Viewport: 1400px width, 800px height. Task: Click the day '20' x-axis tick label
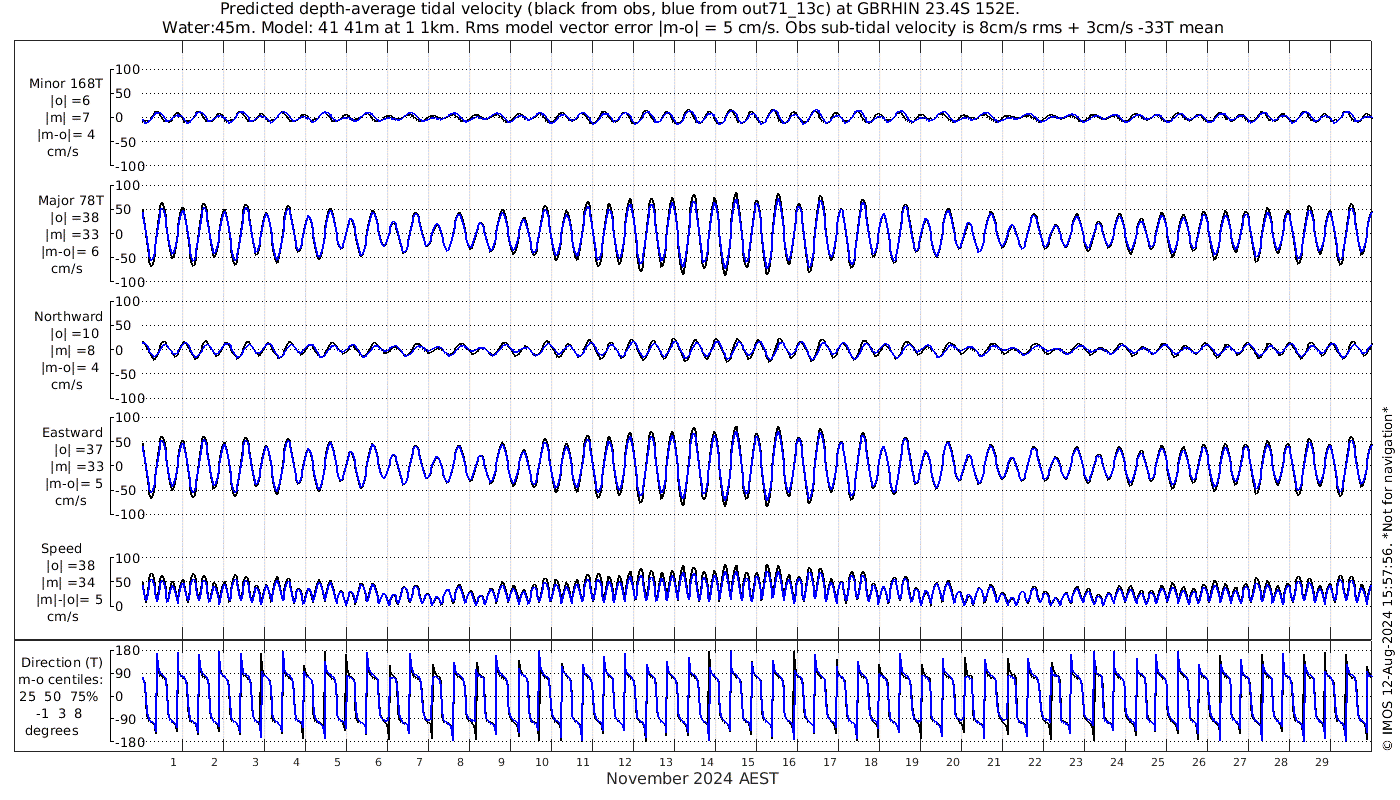click(952, 762)
